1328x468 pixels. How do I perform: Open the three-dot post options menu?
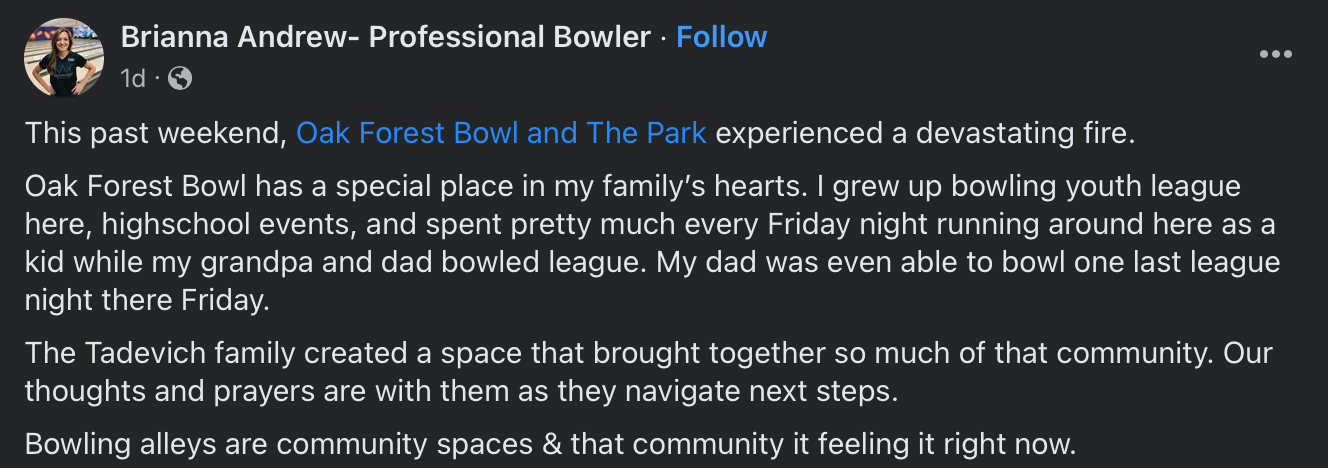click(x=1275, y=54)
